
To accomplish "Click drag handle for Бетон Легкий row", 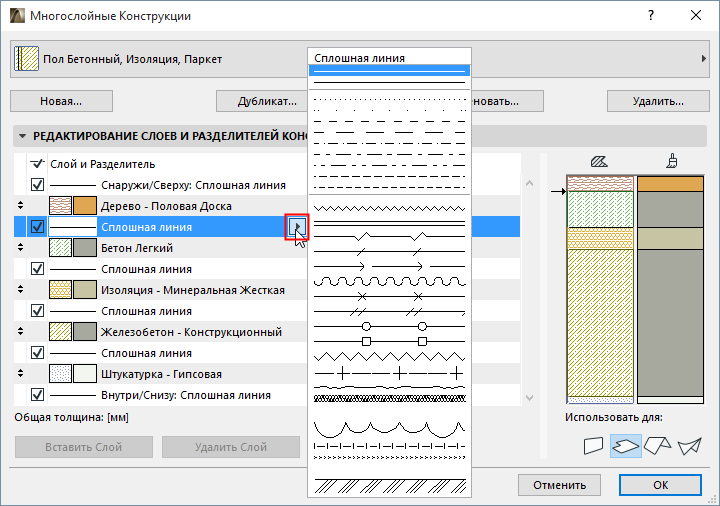I will pos(20,247).
